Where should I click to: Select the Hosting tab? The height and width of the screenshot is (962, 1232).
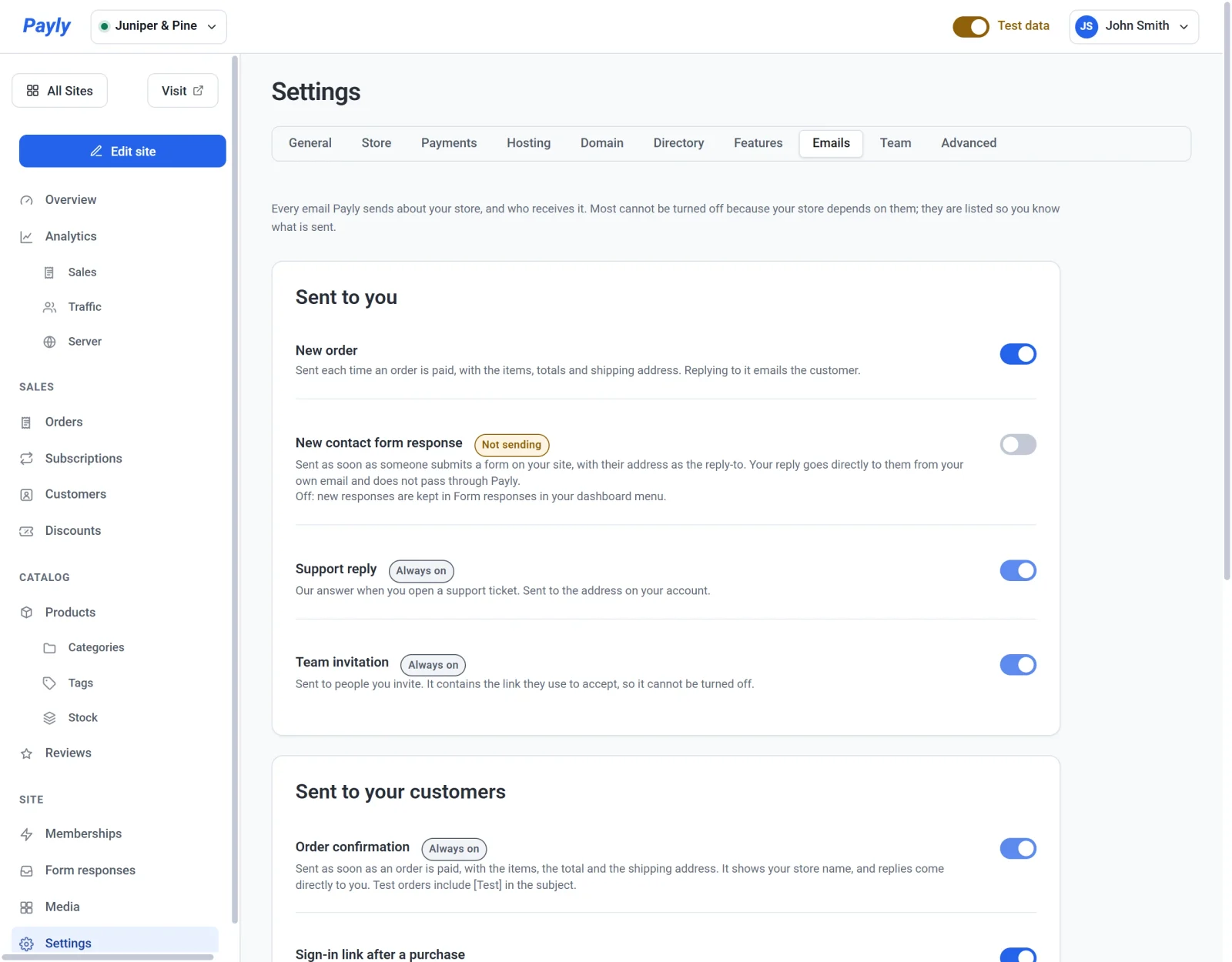[529, 143]
